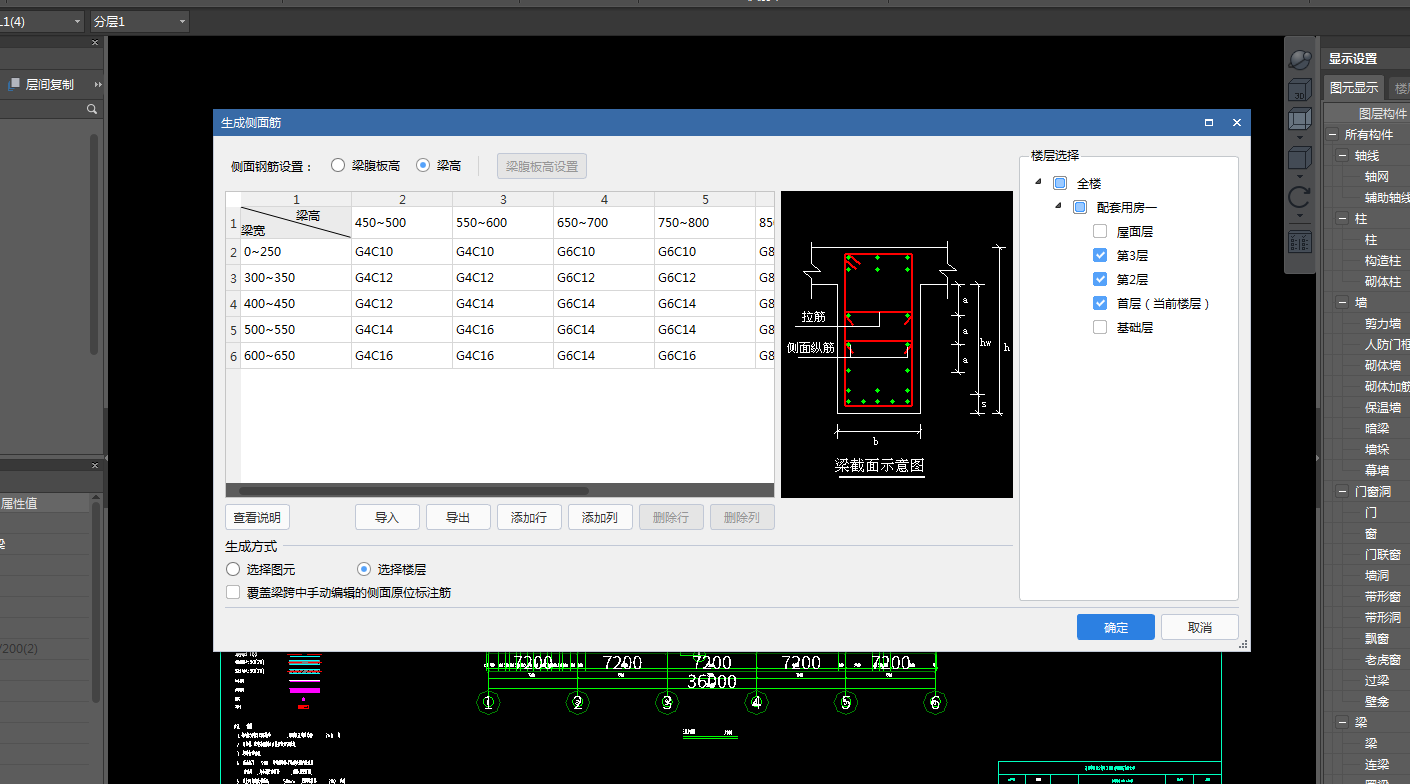Image resolution: width=1410 pixels, height=784 pixels.
Task: Click the 层间复制 label
Action: (50, 85)
